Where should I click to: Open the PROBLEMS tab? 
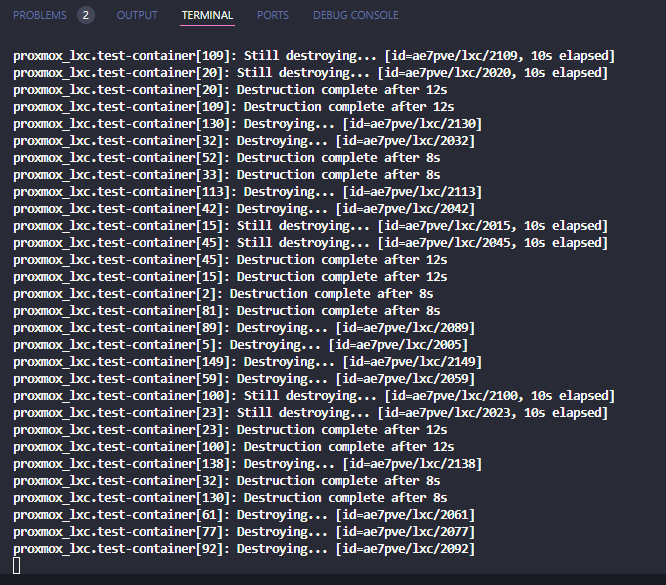[40, 15]
